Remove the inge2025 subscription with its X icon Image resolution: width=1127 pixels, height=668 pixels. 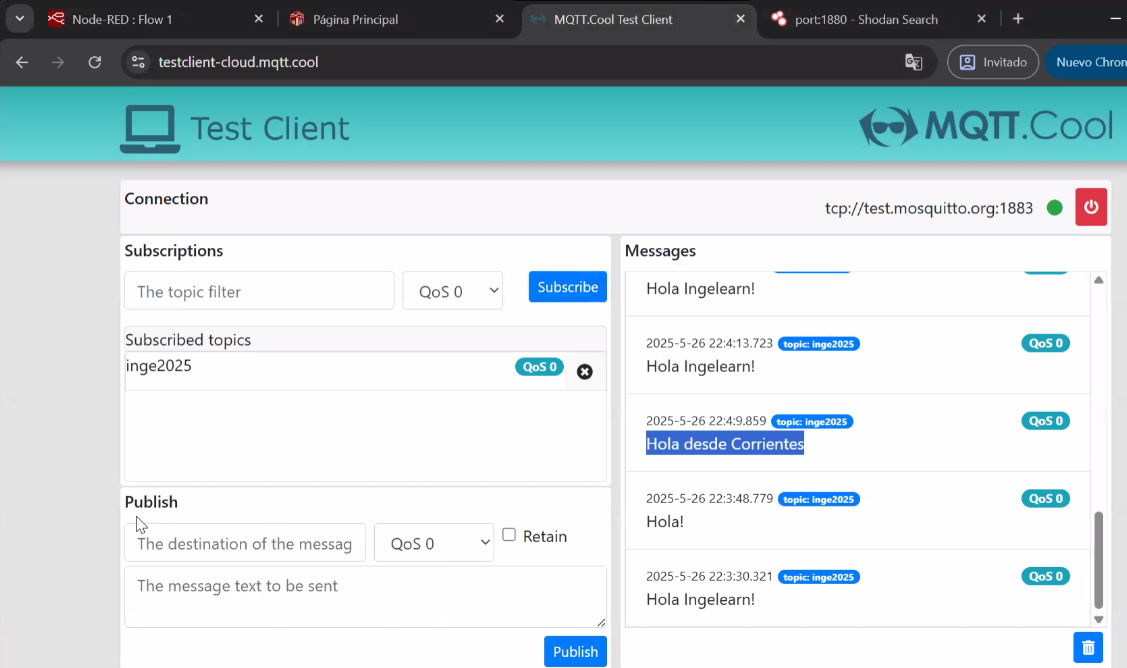(584, 372)
